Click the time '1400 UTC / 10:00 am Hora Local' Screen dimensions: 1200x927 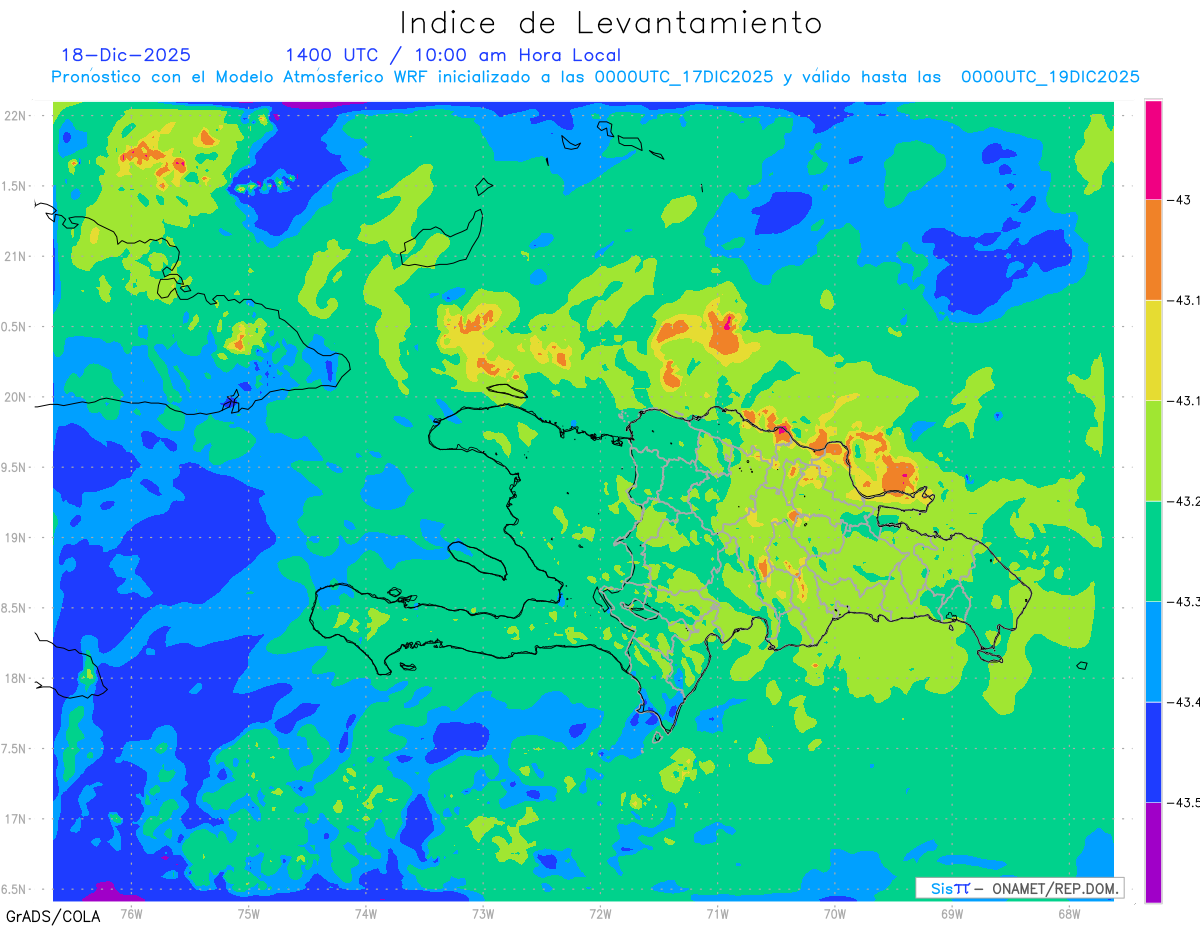coord(453,56)
